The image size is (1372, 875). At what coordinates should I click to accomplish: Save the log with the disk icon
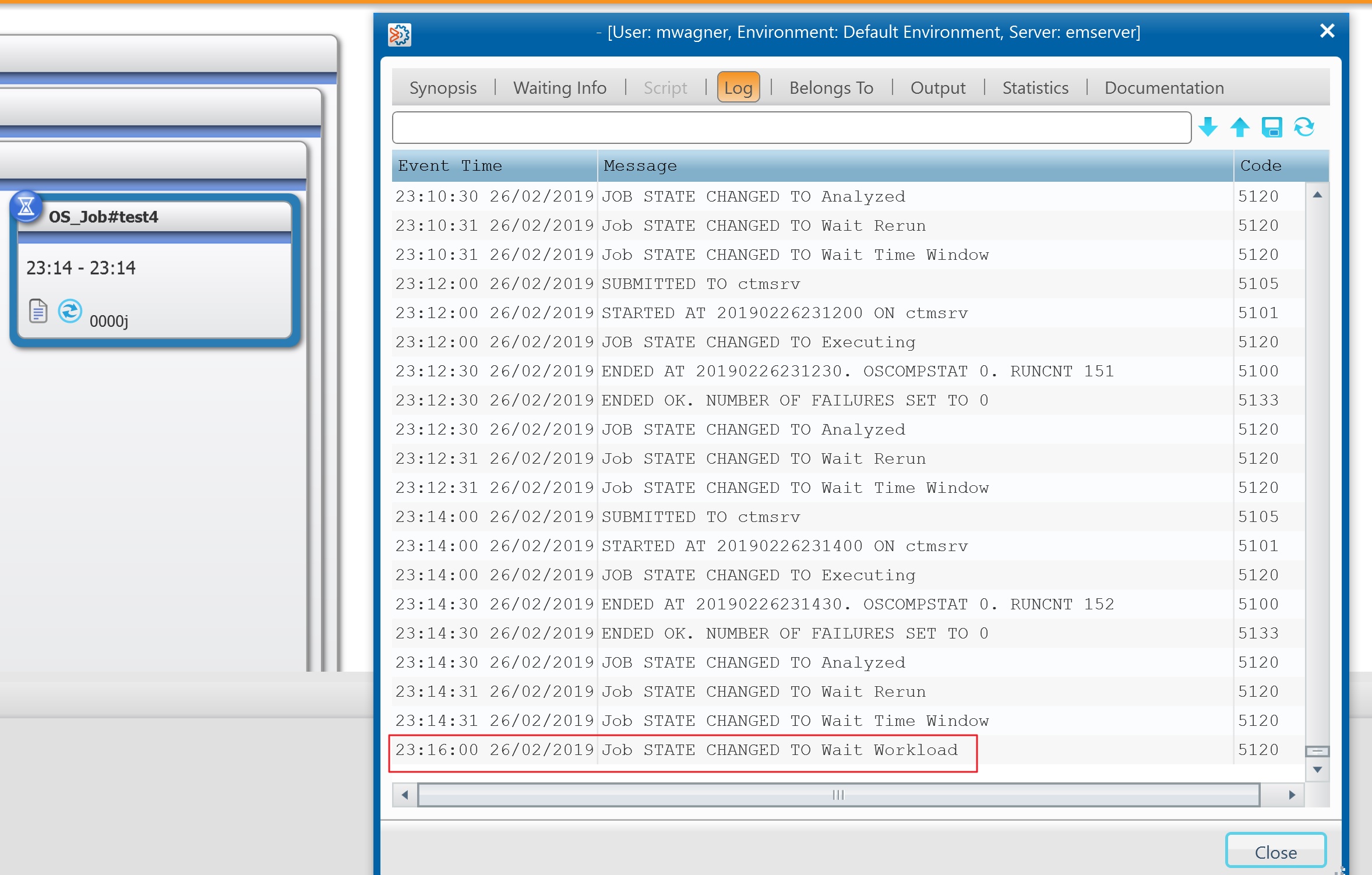click(1272, 127)
